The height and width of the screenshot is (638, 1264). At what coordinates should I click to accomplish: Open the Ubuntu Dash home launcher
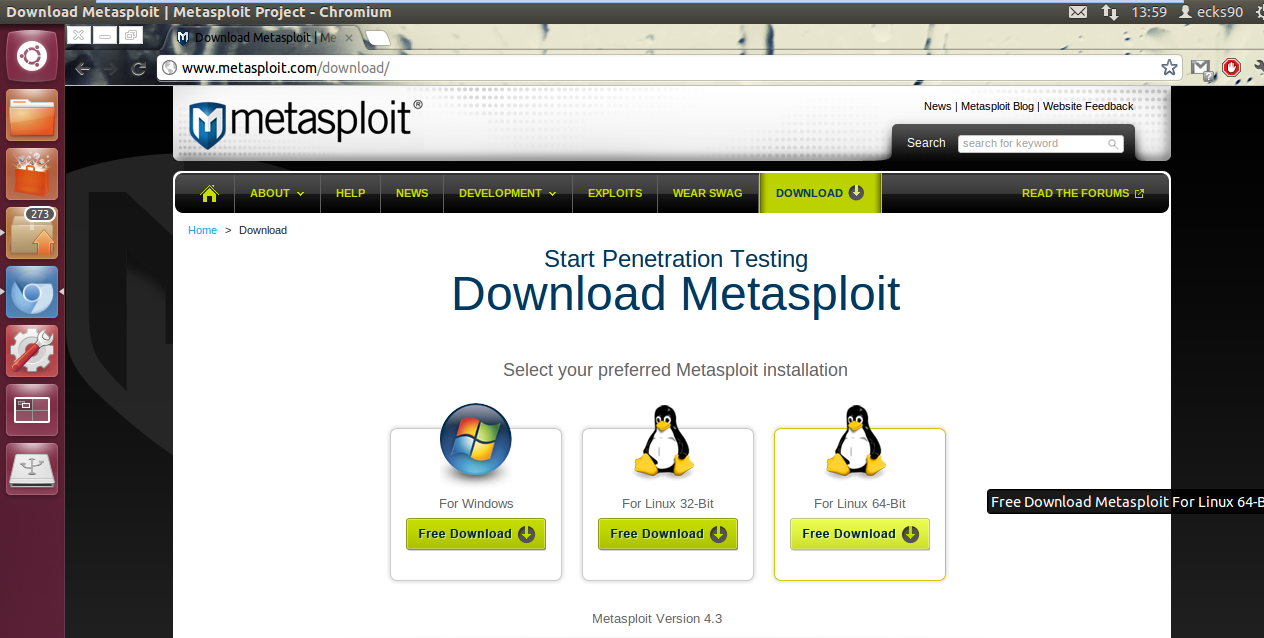pos(32,56)
